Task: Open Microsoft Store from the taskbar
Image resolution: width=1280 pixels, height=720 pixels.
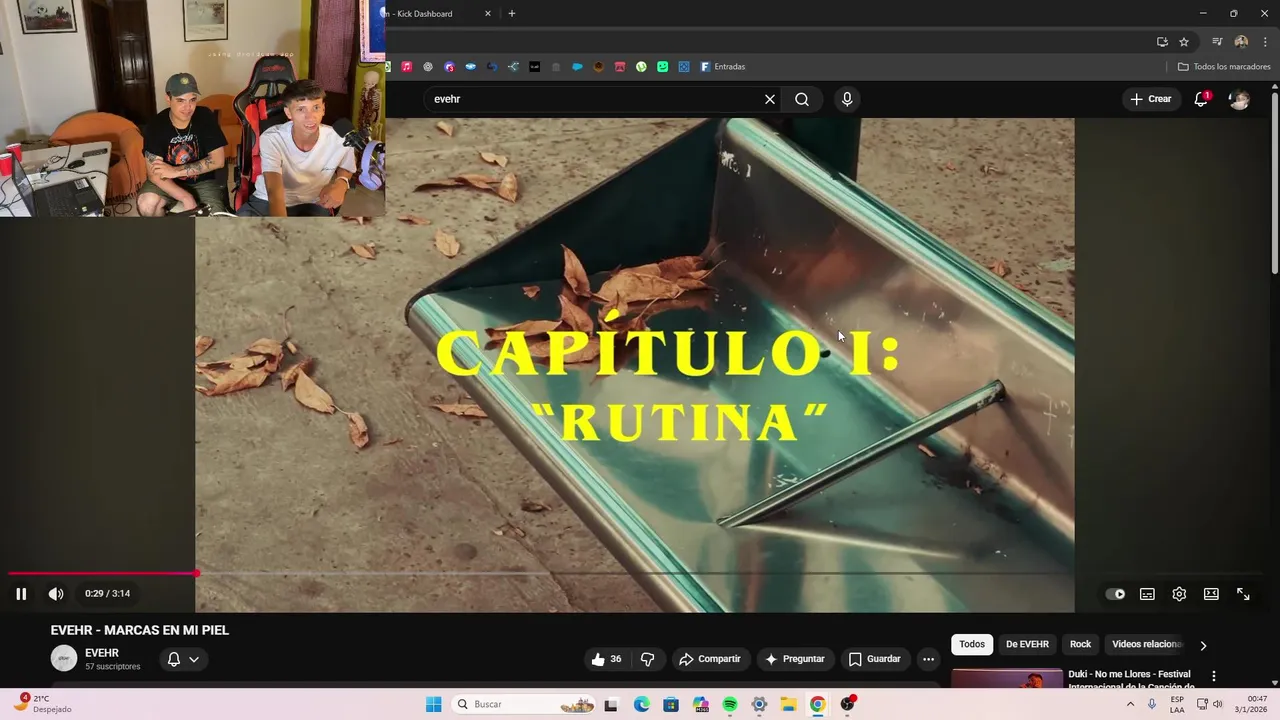Action: 670,704
